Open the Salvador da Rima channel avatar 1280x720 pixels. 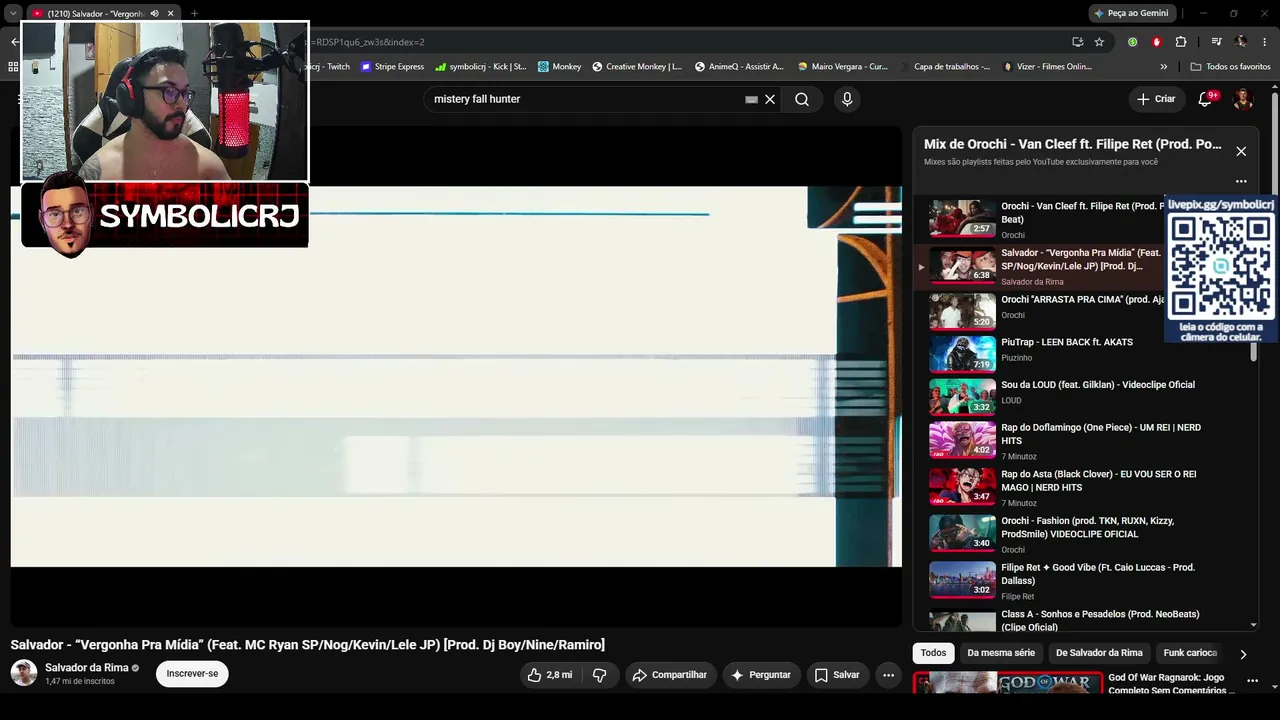pyautogui.click(x=24, y=673)
